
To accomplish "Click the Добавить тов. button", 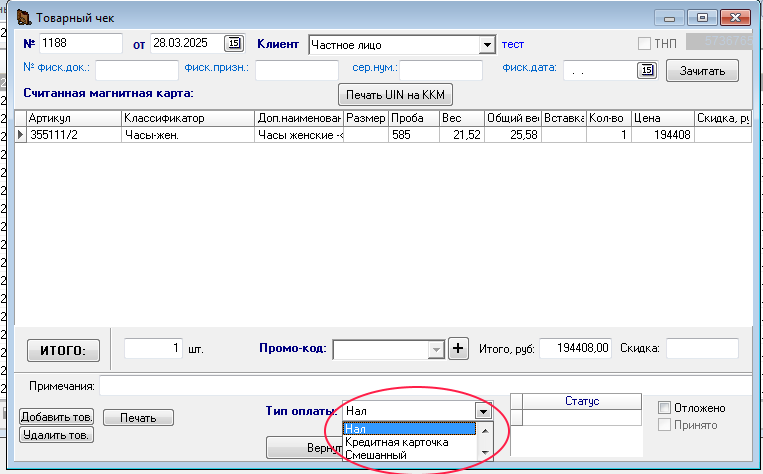I will 56,417.
